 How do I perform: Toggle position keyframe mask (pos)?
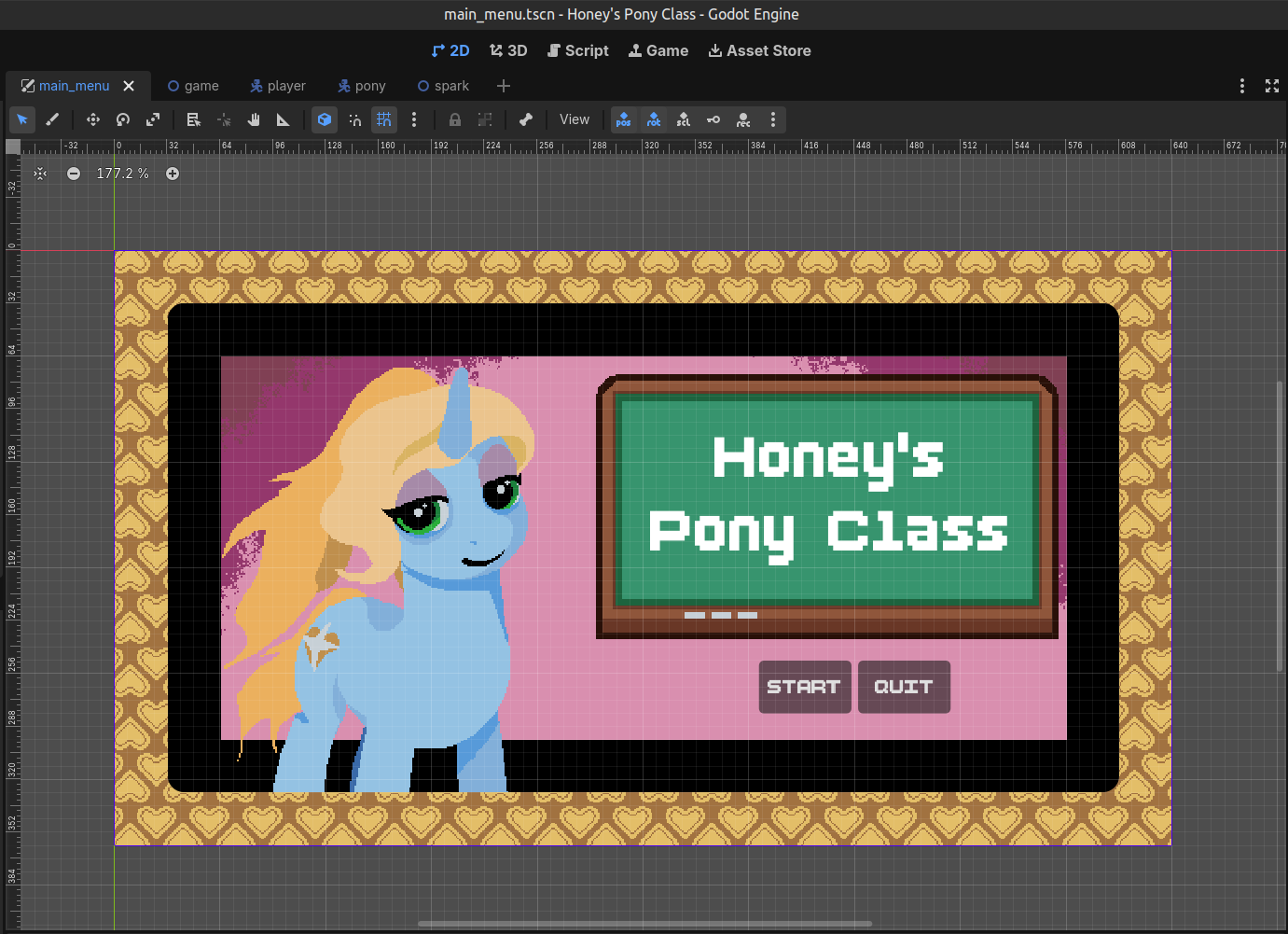(x=624, y=119)
